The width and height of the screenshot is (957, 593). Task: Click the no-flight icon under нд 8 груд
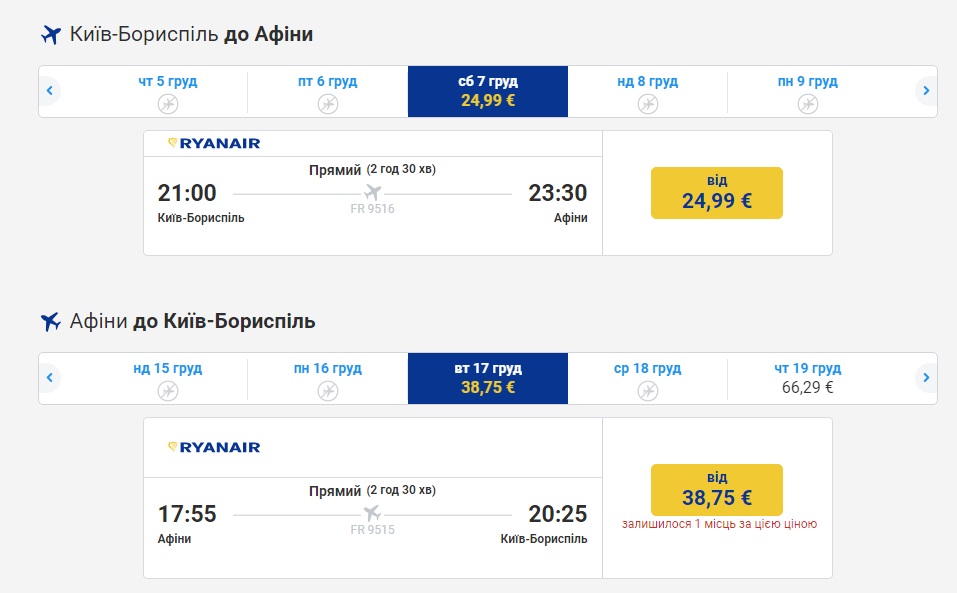[648, 104]
